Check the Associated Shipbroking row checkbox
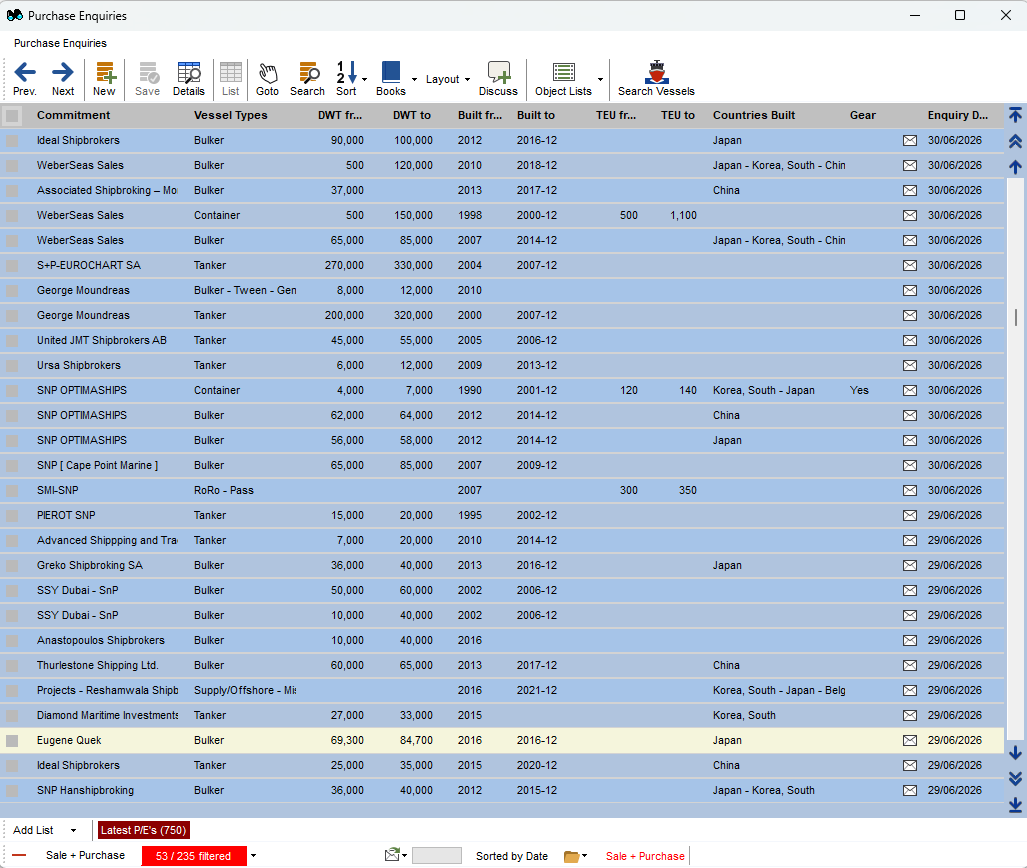The height and width of the screenshot is (868, 1027). coord(12,191)
